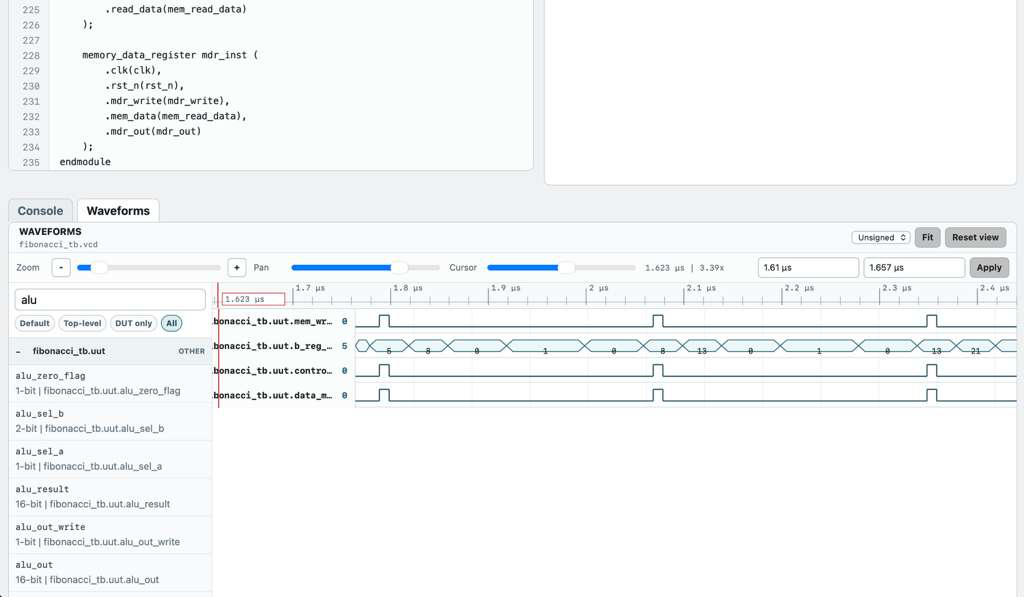Select the Default filter chip

pos(35,323)
